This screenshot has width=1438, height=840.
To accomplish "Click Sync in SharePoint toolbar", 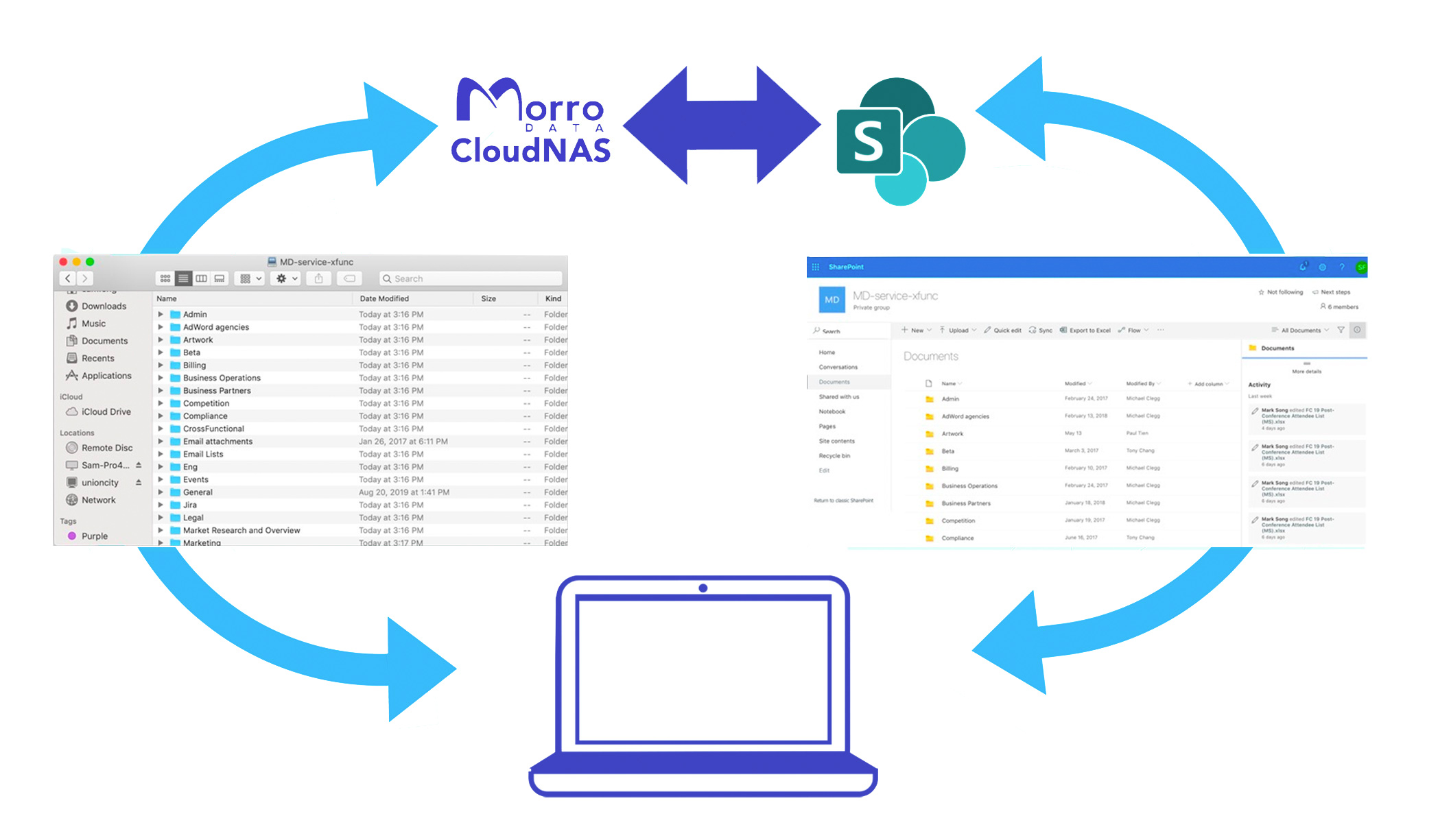I will point(1040,331).
